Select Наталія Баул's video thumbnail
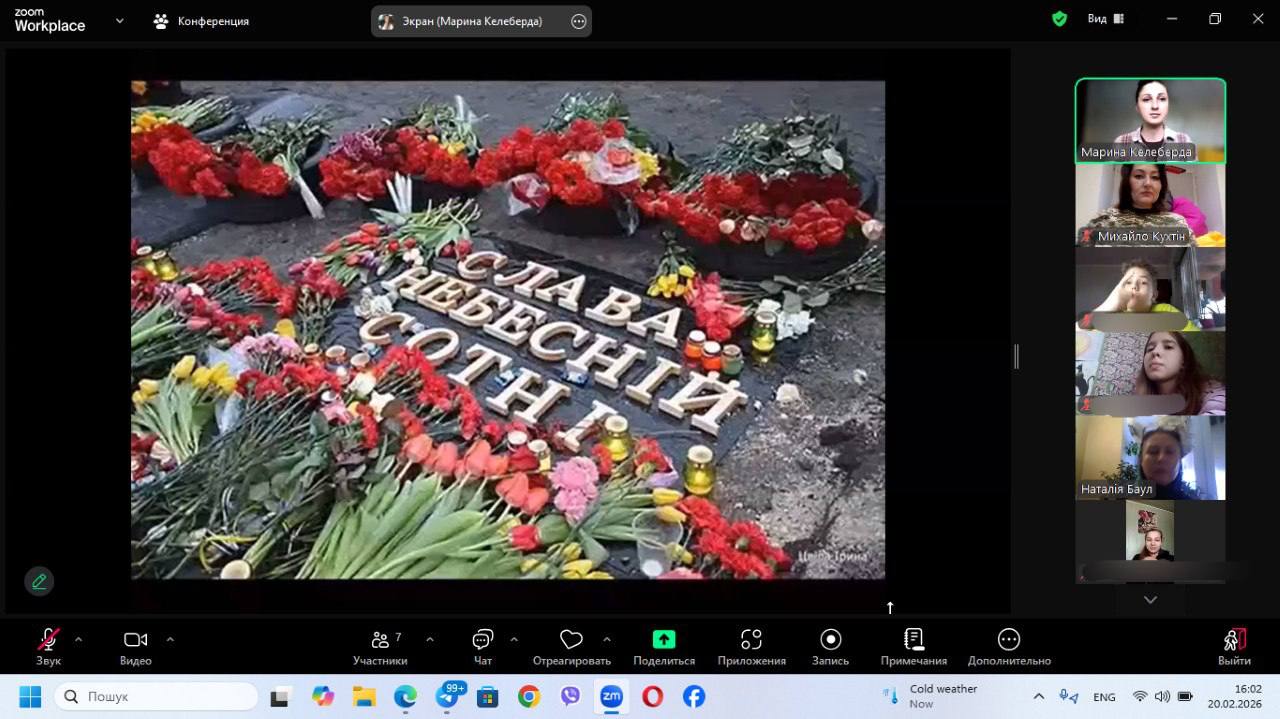1280x719 pixels. point(1150,457)
